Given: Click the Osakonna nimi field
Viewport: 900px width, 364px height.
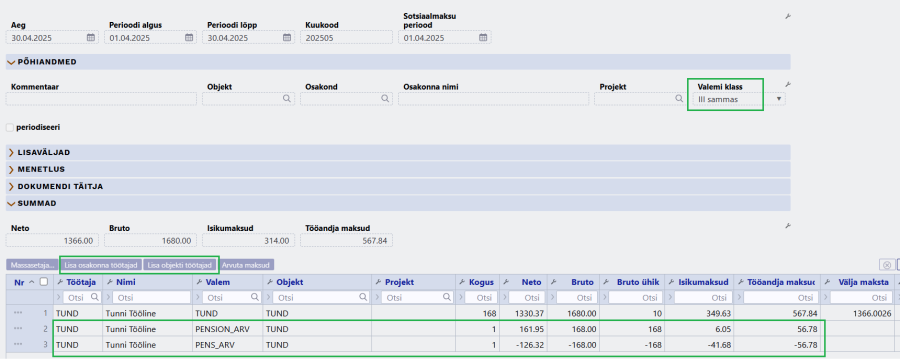Looking at the screenshot, I should click(494, 99).
